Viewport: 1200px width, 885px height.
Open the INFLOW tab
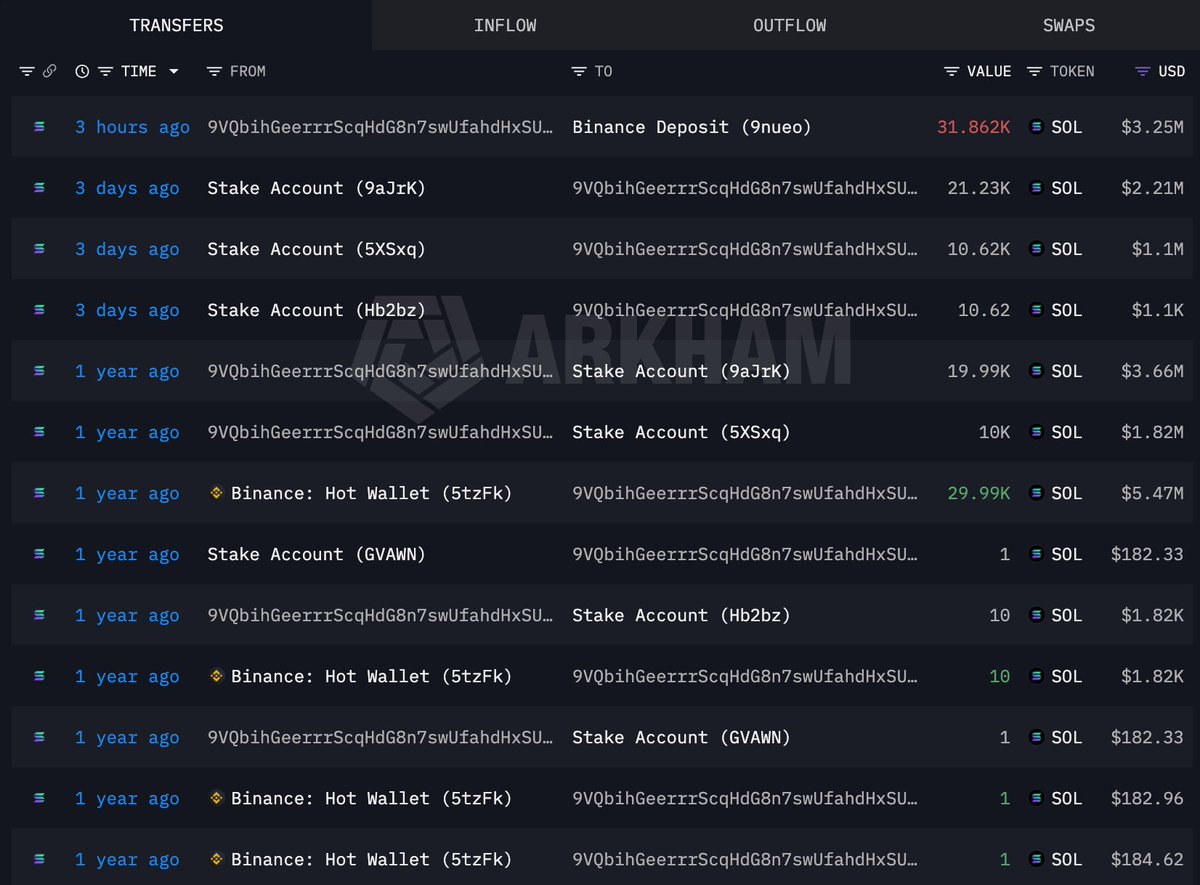tap(505, 25)
